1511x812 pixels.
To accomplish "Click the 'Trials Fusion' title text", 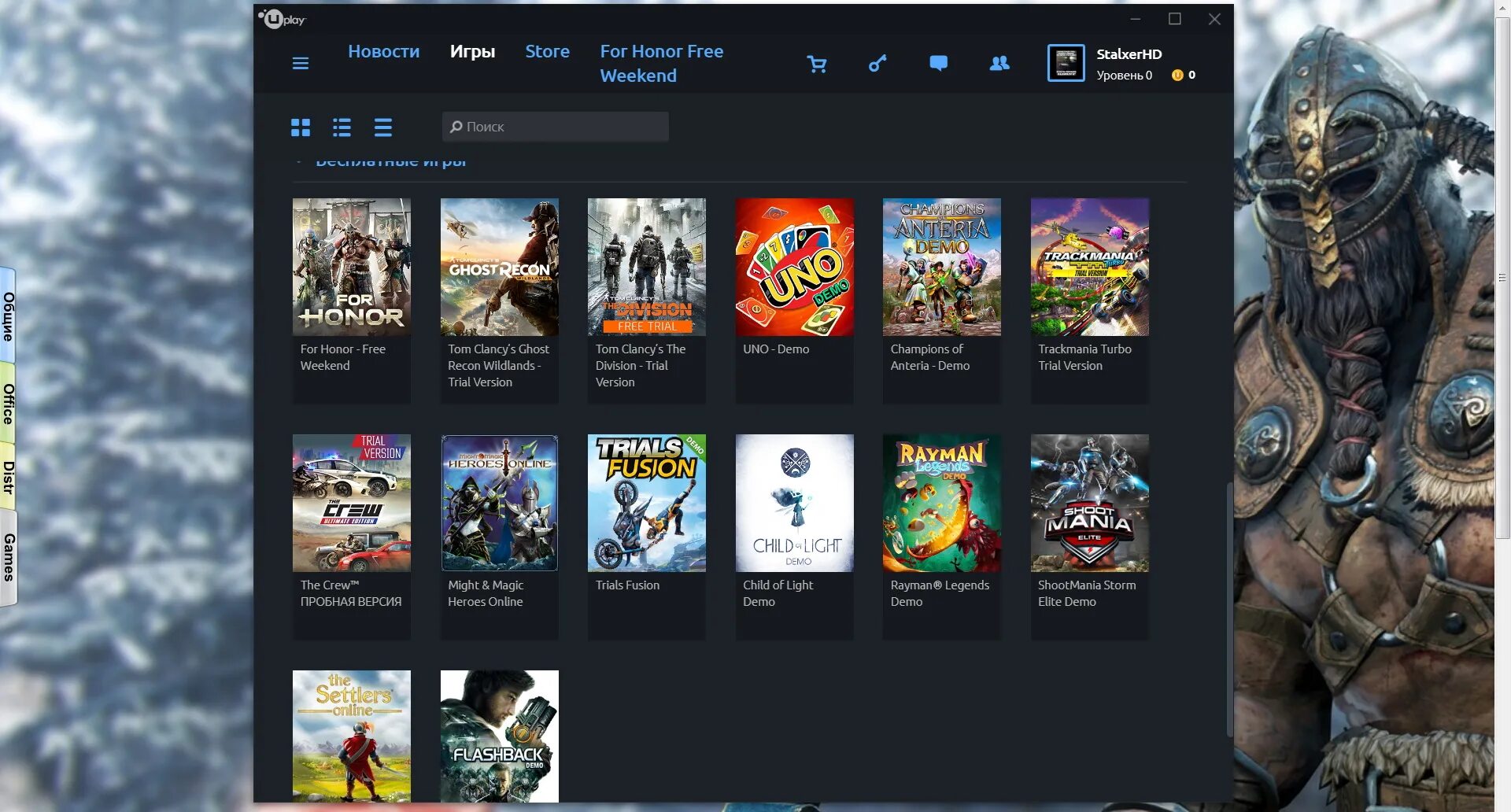I will 627,585.
